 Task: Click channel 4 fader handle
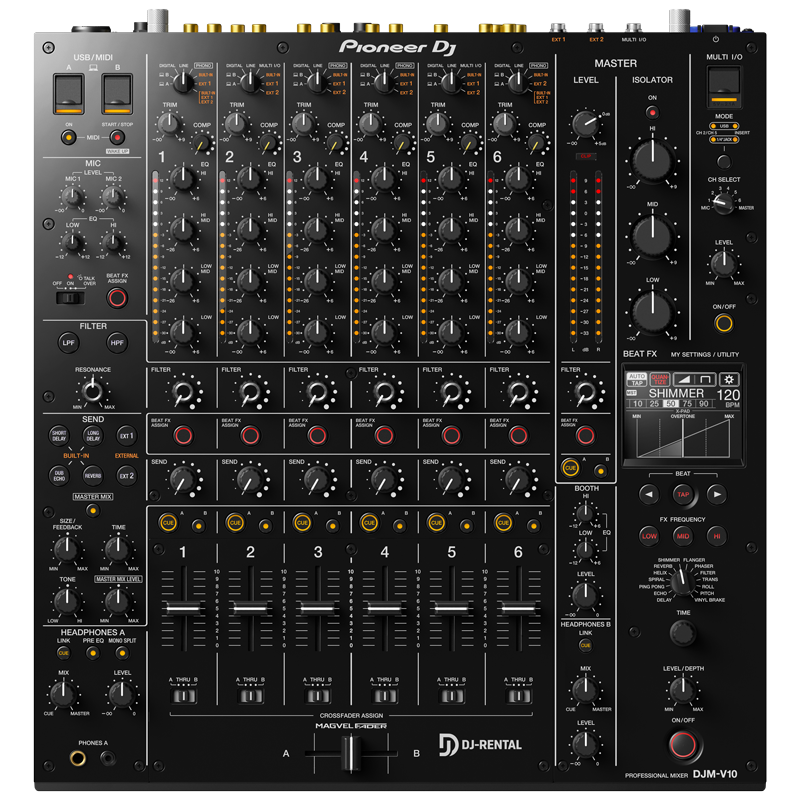pos(384,608)
